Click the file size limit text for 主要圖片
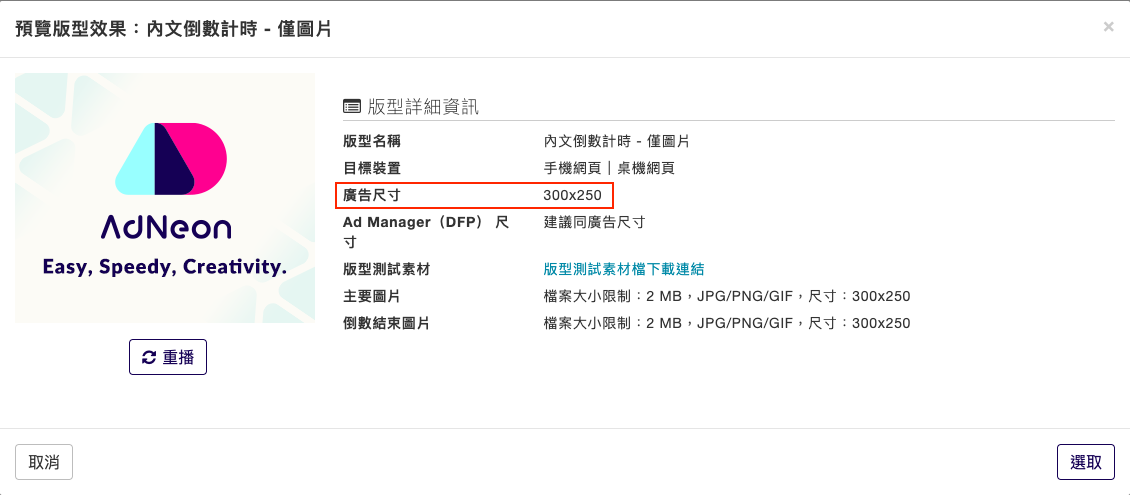The height and width of the screenshot is (495, 1130). point(727,296)
